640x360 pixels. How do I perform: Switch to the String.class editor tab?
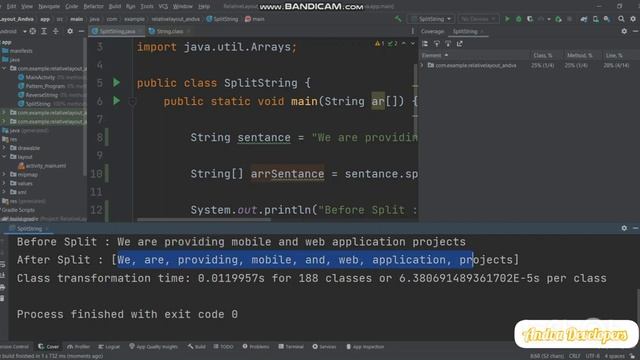pyautogui.click(x=169, y=31)
